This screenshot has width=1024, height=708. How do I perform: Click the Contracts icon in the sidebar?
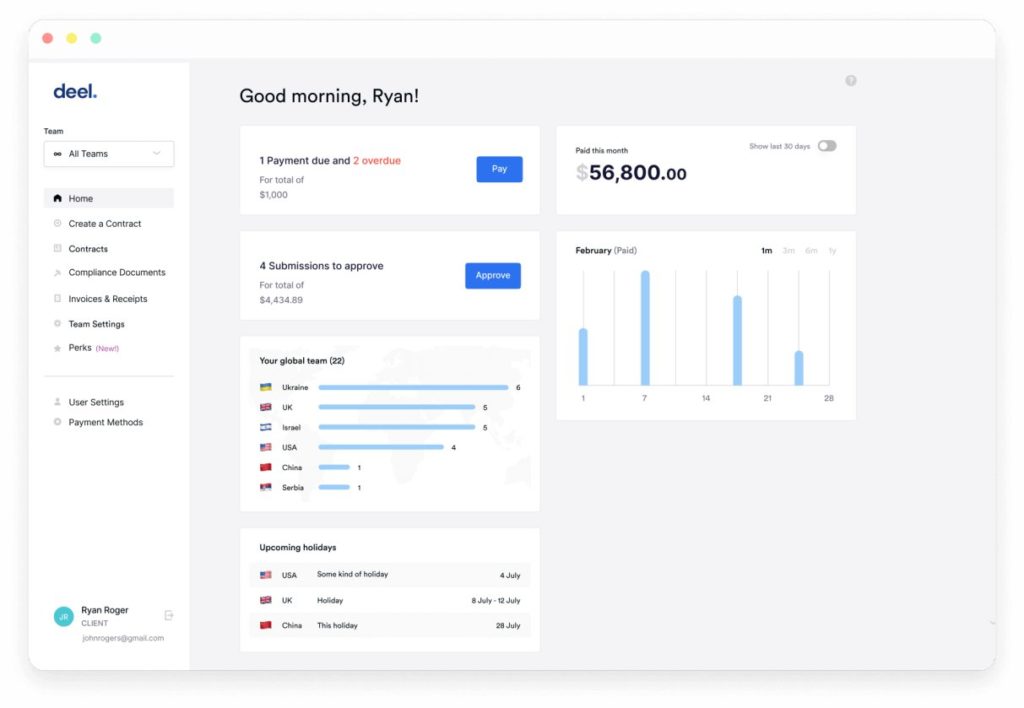coord(57,248)
